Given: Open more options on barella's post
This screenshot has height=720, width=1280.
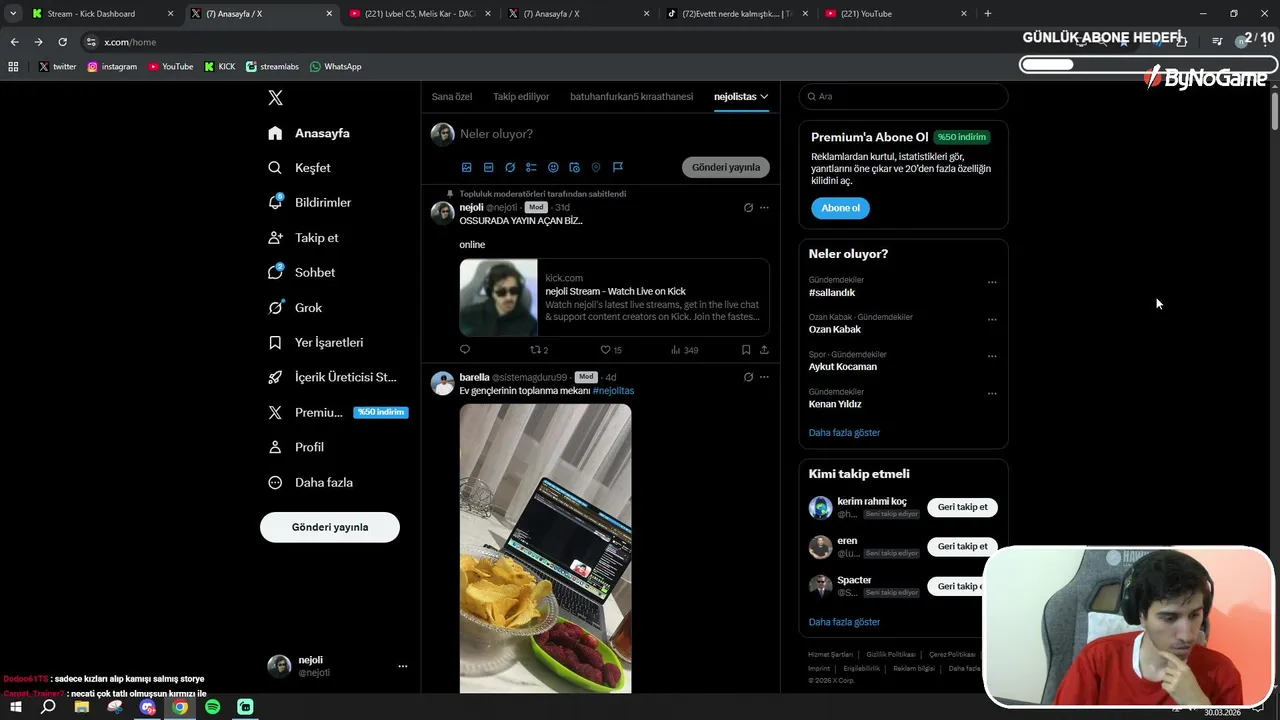Looking at the screenshot, I should [x=764, y=377].
